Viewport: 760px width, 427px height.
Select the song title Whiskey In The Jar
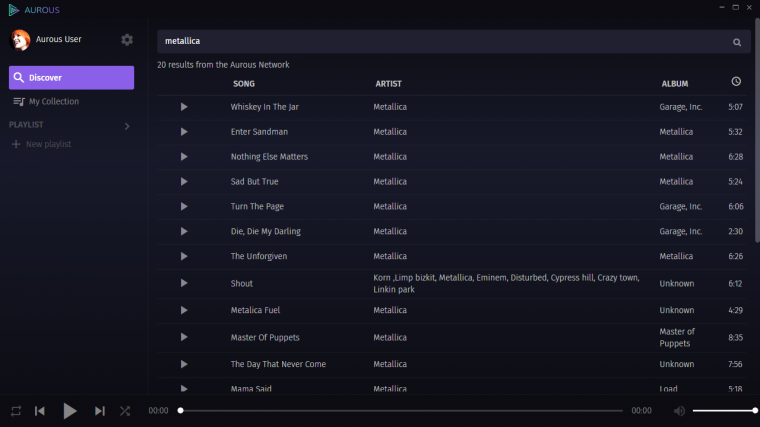click(265, 107)
